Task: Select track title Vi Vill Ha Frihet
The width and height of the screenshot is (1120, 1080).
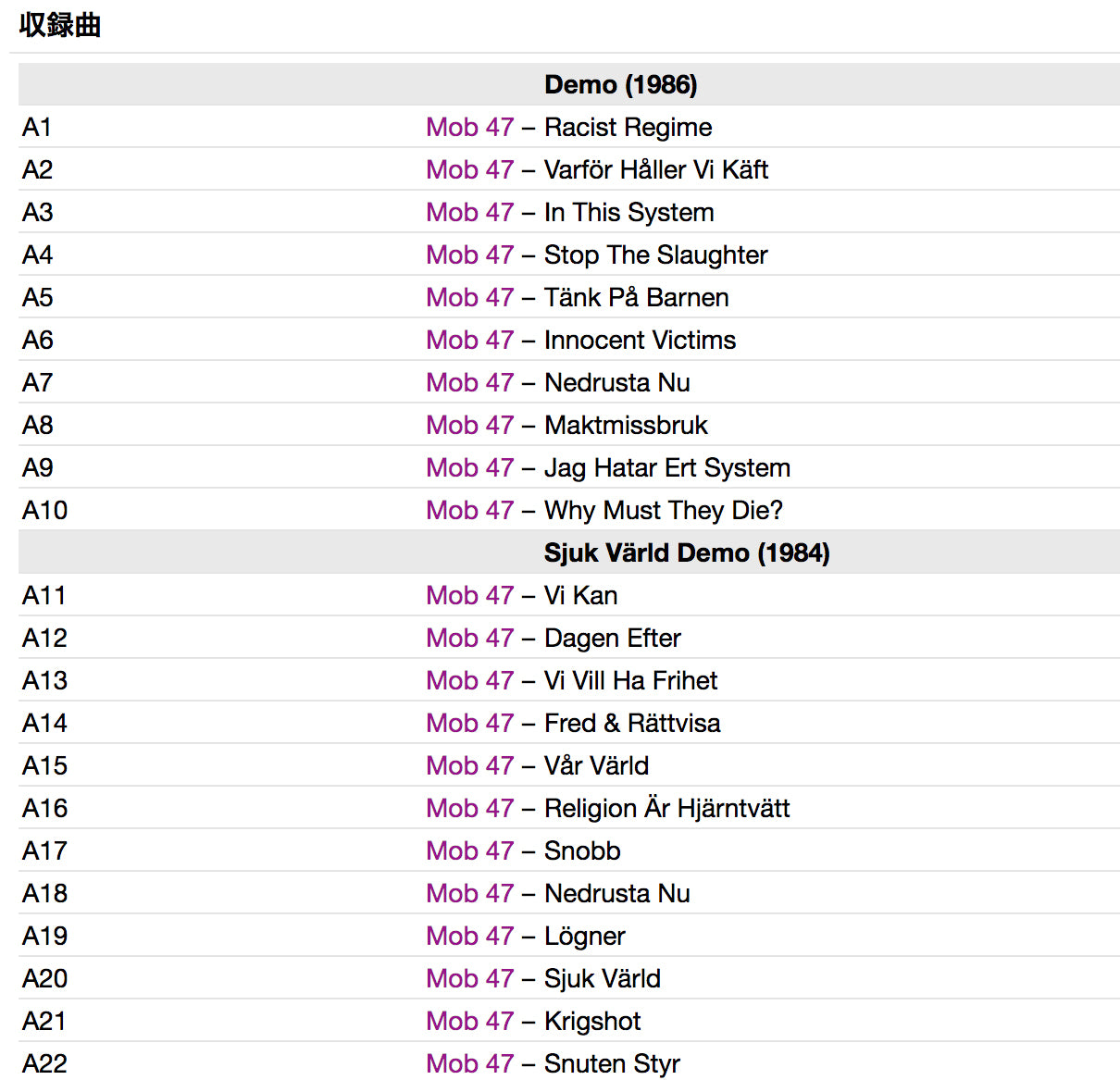Action: (631, 680)
